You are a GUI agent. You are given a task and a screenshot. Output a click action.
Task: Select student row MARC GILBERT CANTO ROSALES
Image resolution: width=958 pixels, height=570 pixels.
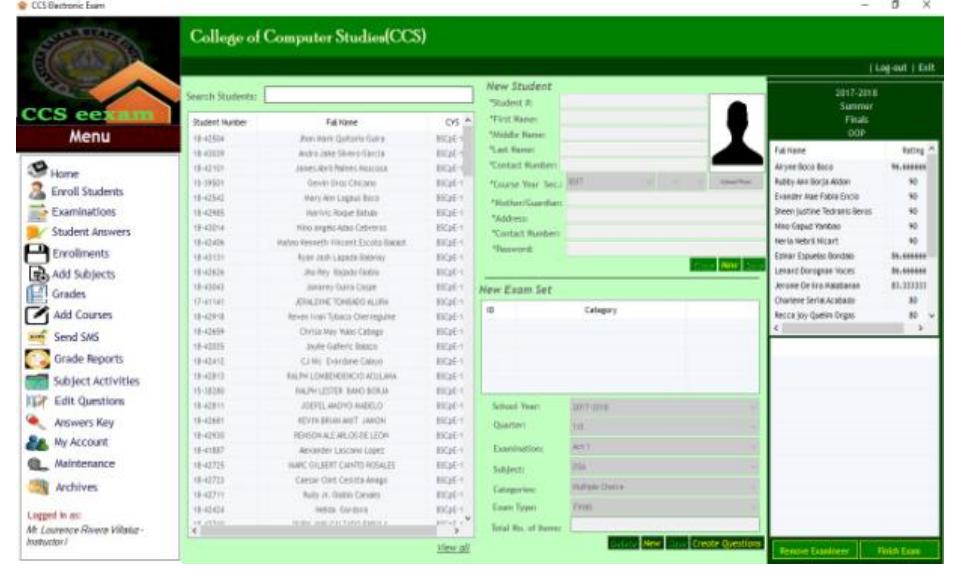327,465
